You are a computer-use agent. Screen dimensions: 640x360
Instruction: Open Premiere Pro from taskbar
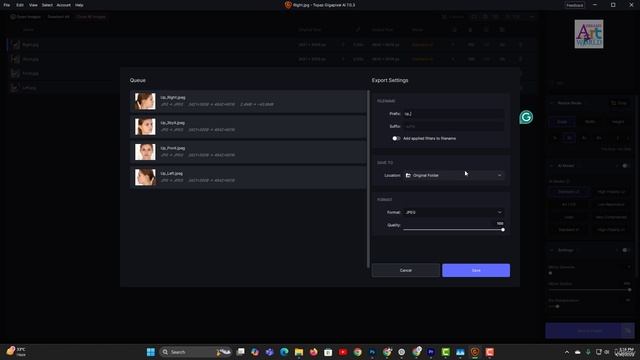click(x=431, y=352)
